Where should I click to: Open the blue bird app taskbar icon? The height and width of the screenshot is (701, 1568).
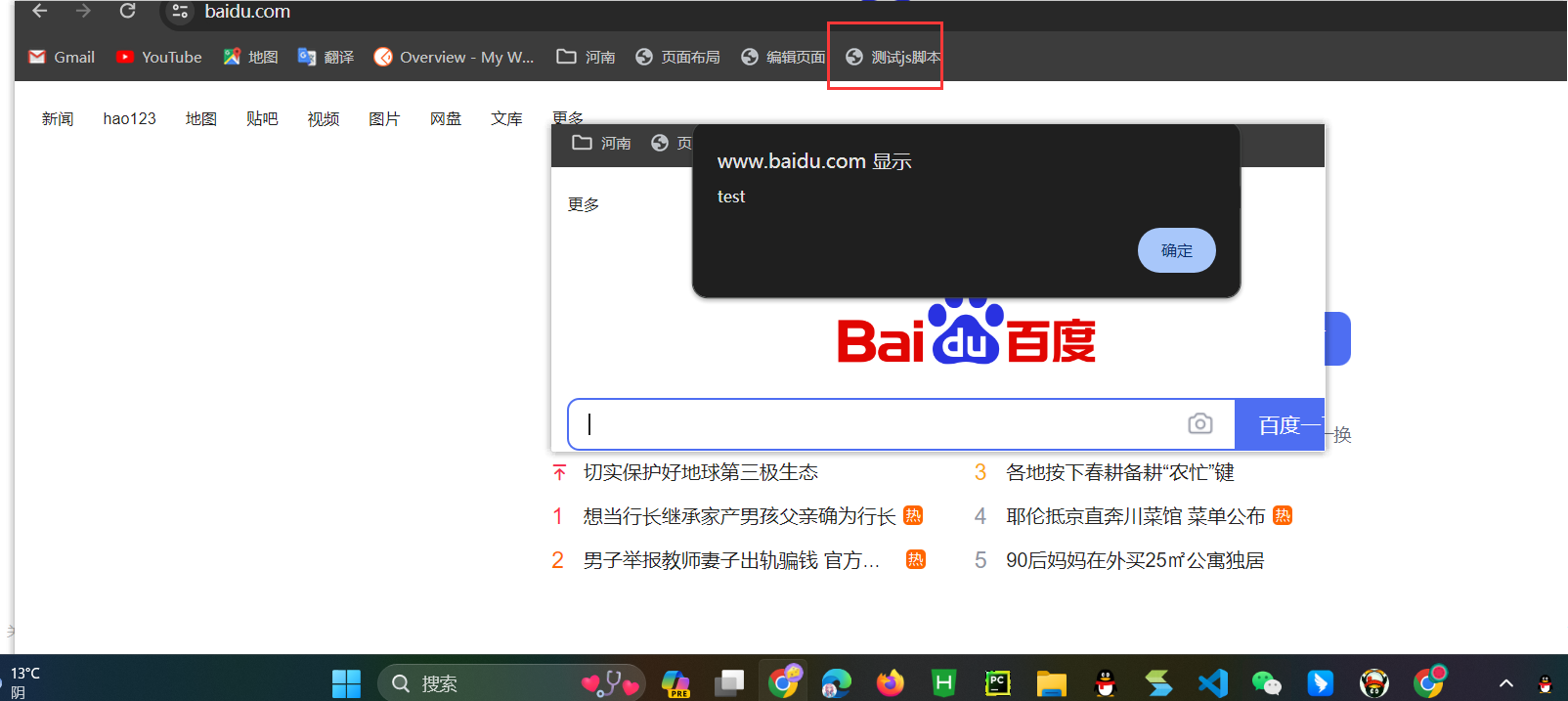coord(1321,683)
